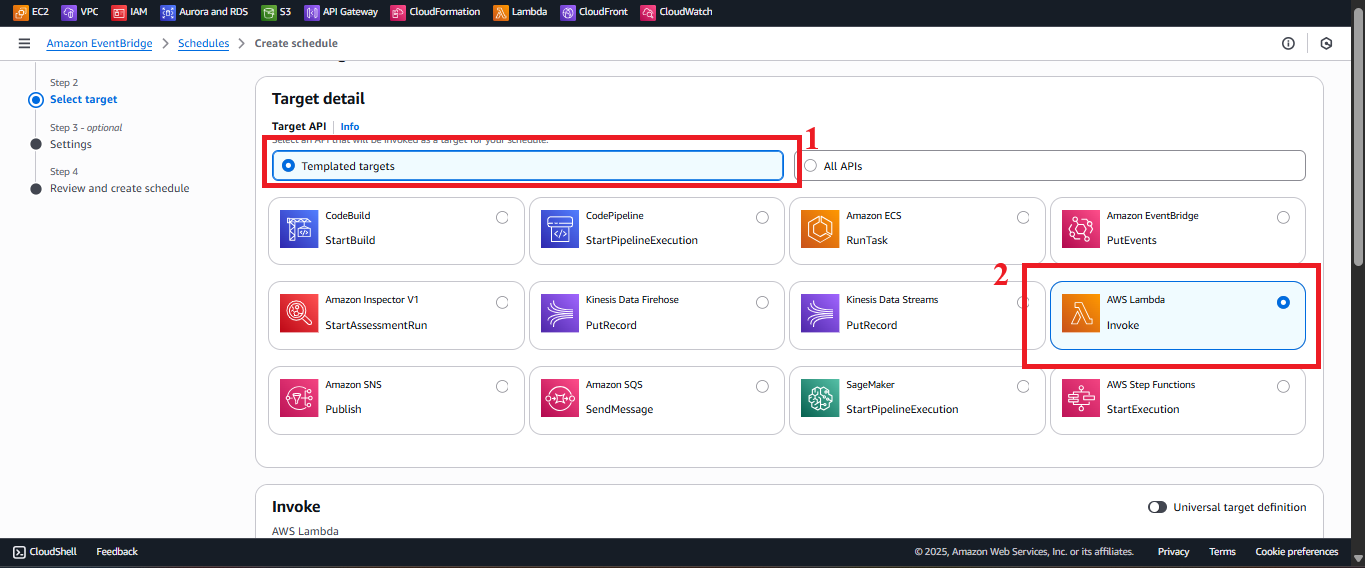Open the info panel icon at top right

(x=1288, y=43)
